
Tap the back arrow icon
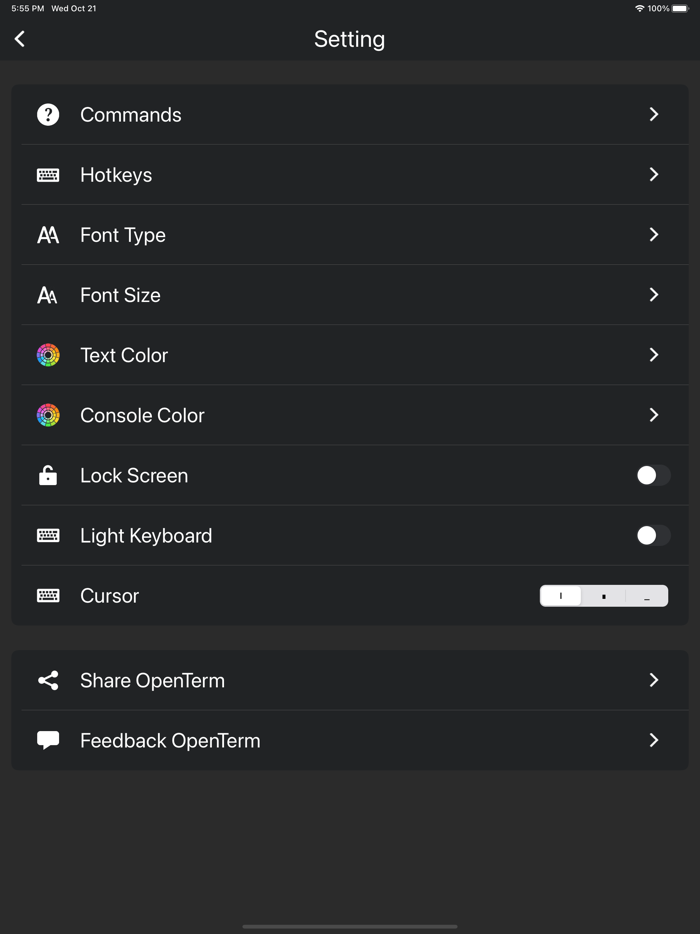[x=20, y=39]
